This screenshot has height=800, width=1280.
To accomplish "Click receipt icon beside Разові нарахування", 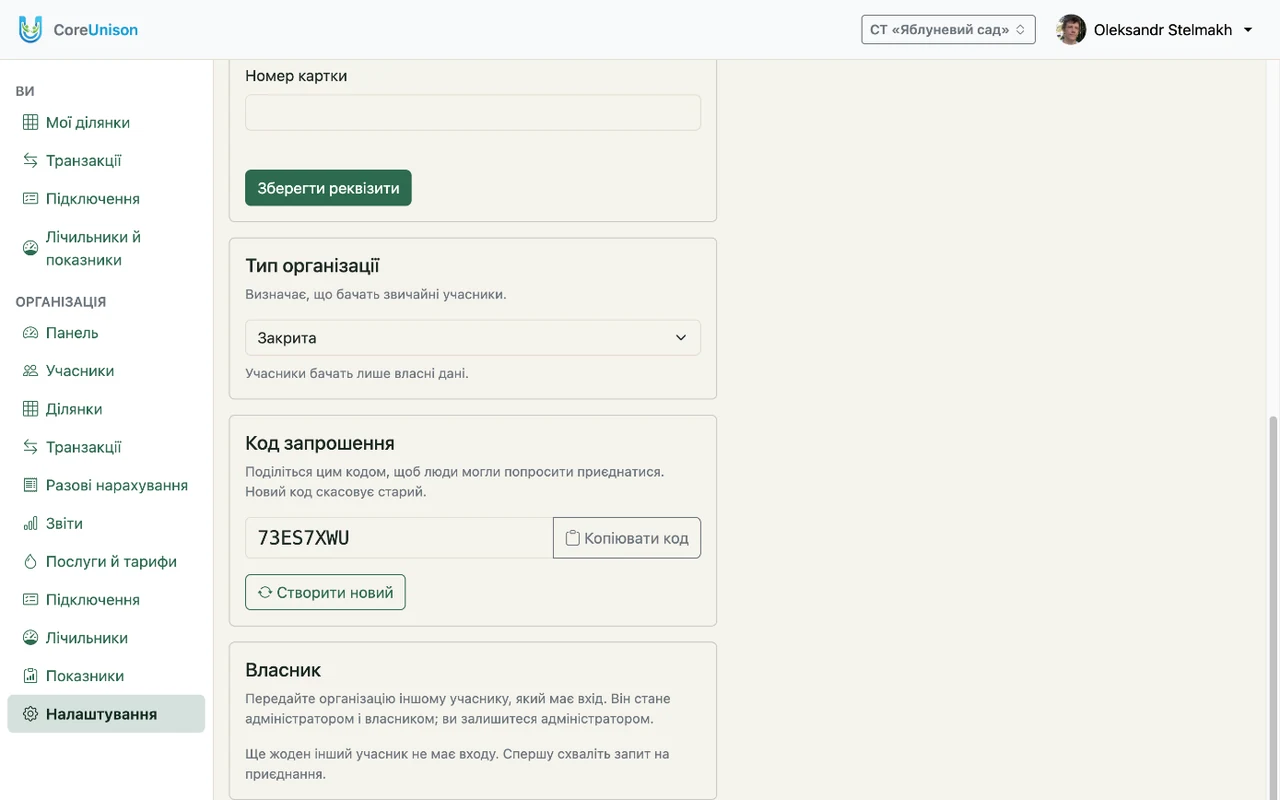I will 31,485.
